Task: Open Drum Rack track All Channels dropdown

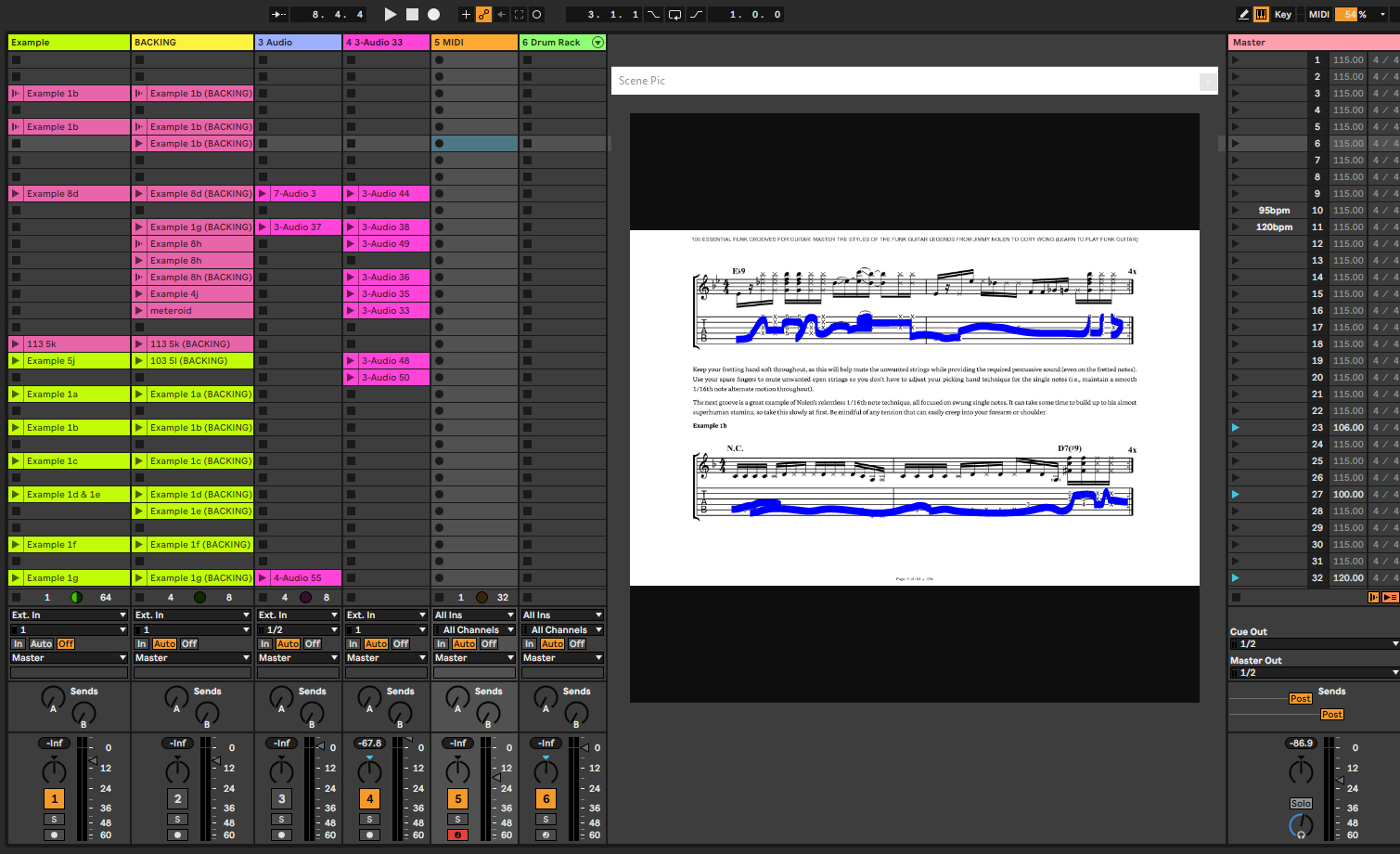Action: click(x=564, y=630)
